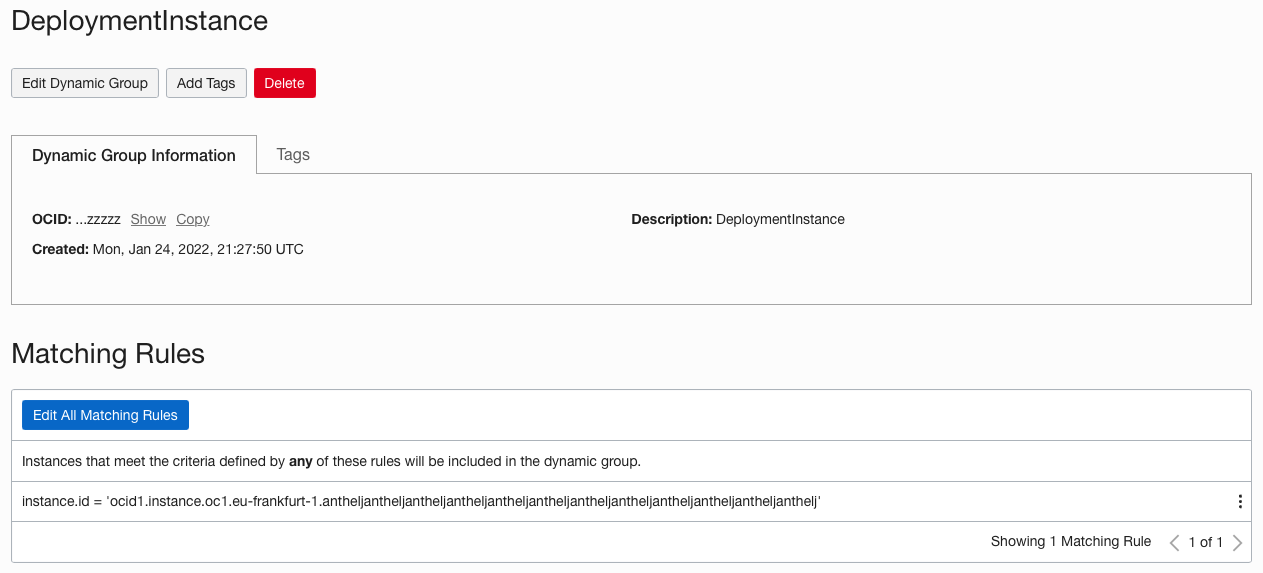The width and height of the screenshot is (1263, 573).
Task: Click the "Showing 1 Matching Rule" label
Action: 1070,541
